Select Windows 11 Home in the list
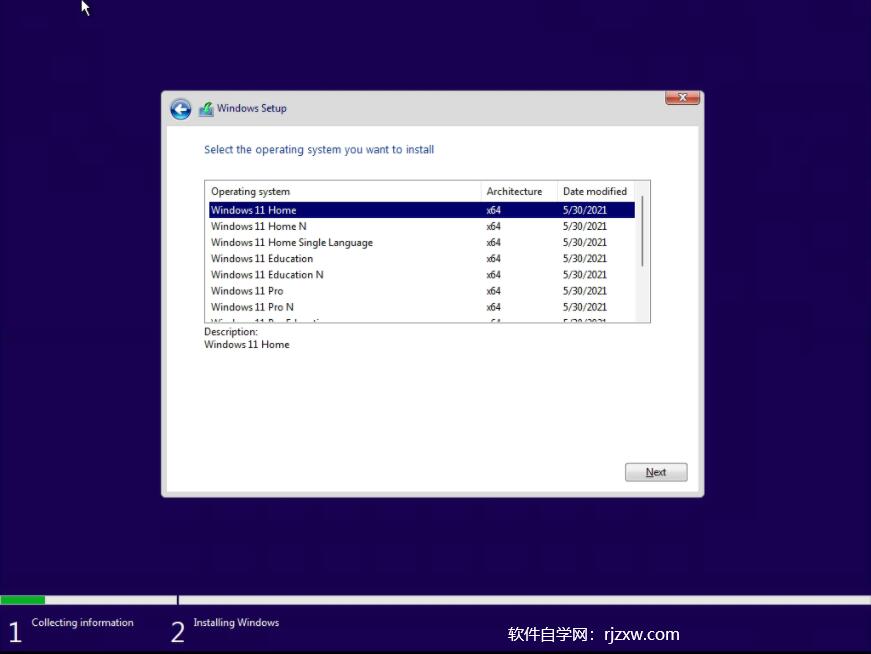This screenshot has width=871, height=654. (300, 209)
